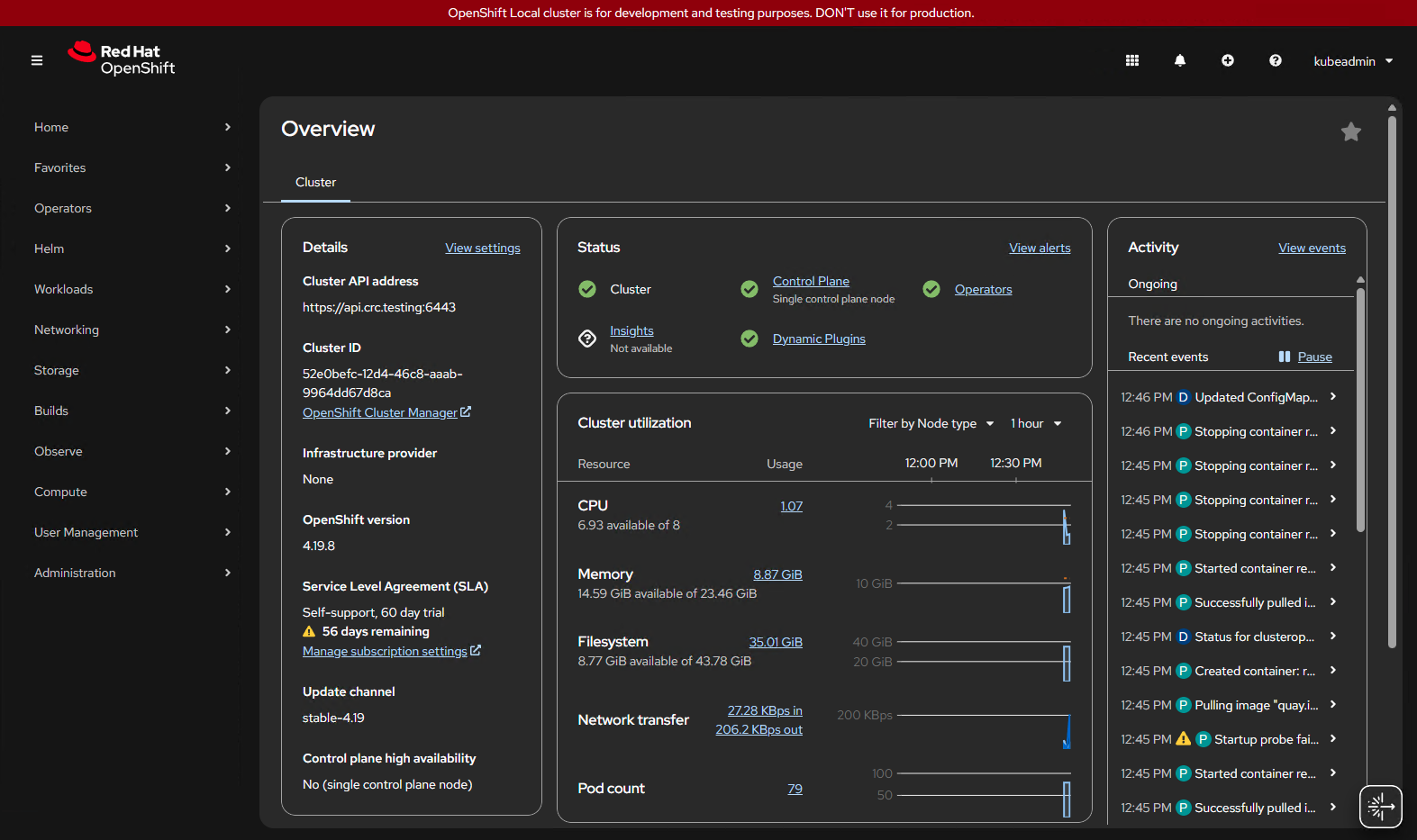Viewport: 1417px width, 840px height.
Task: Click View settings link
Action: (483, 248)
